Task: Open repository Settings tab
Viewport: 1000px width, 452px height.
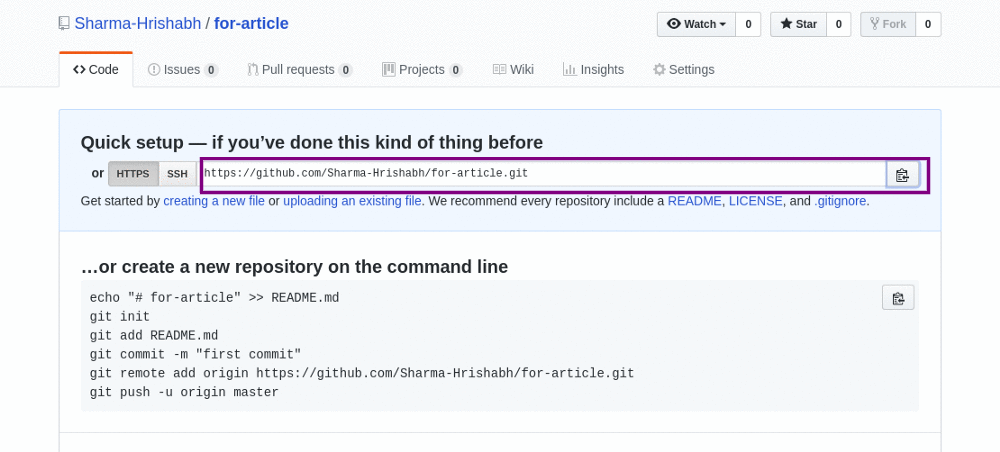Action: coord(684,69)
